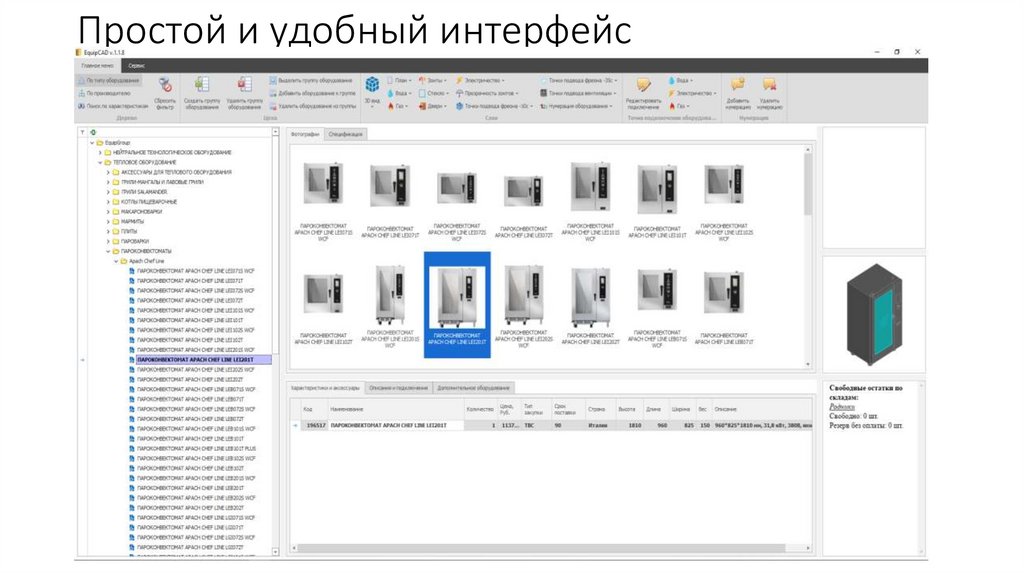Image resolution: width=1024 pixels, height=574 pixels.
Task: Select tree item ПАРОКОНВЕКТОМАТ APACH CHEF LINE LEI201T
Action: pos(195,360)
